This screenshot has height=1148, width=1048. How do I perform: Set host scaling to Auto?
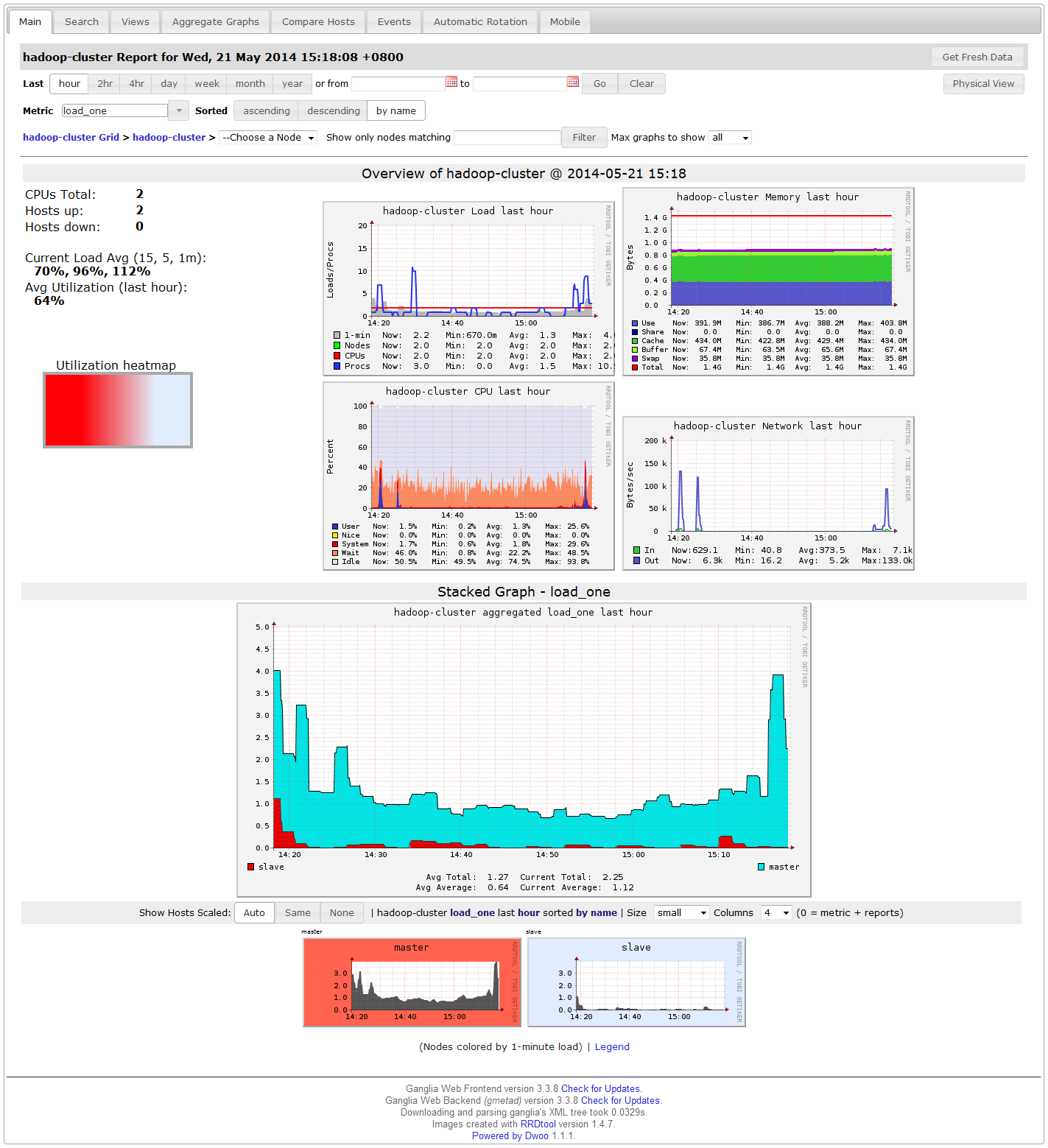[254, 913]
